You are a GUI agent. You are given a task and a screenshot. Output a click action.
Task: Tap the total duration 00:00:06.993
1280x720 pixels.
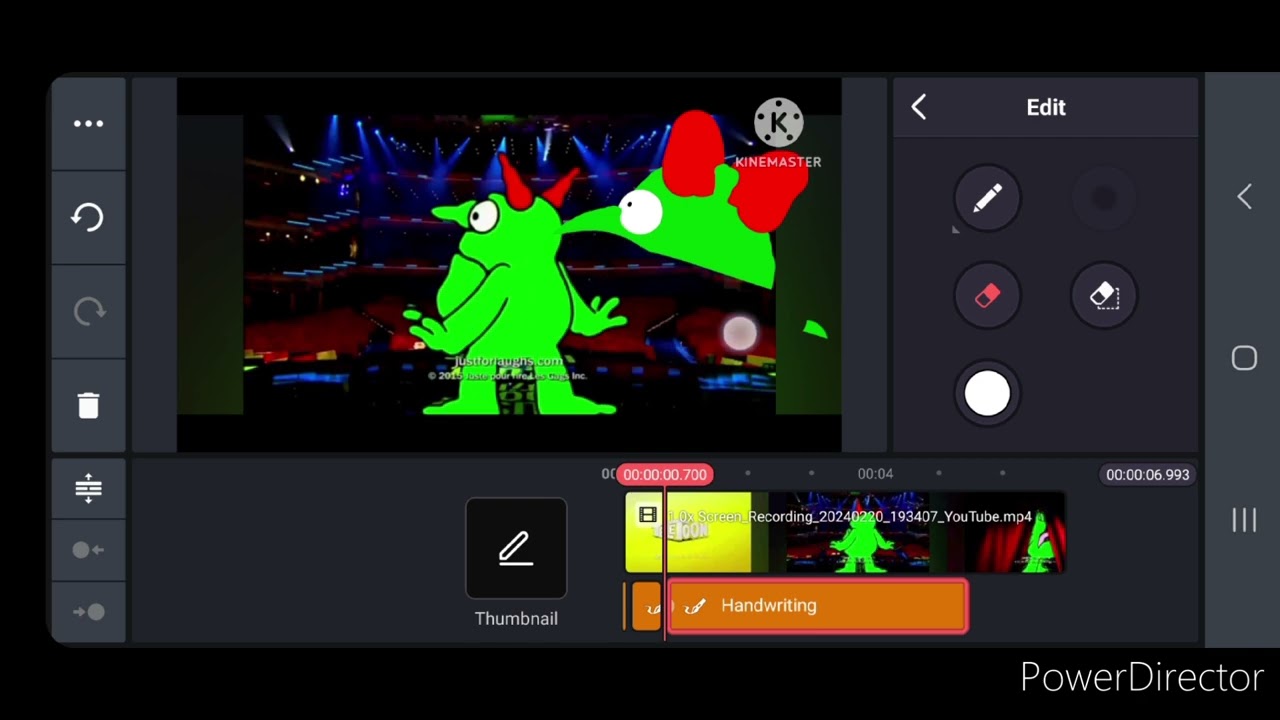(1147, 475)
